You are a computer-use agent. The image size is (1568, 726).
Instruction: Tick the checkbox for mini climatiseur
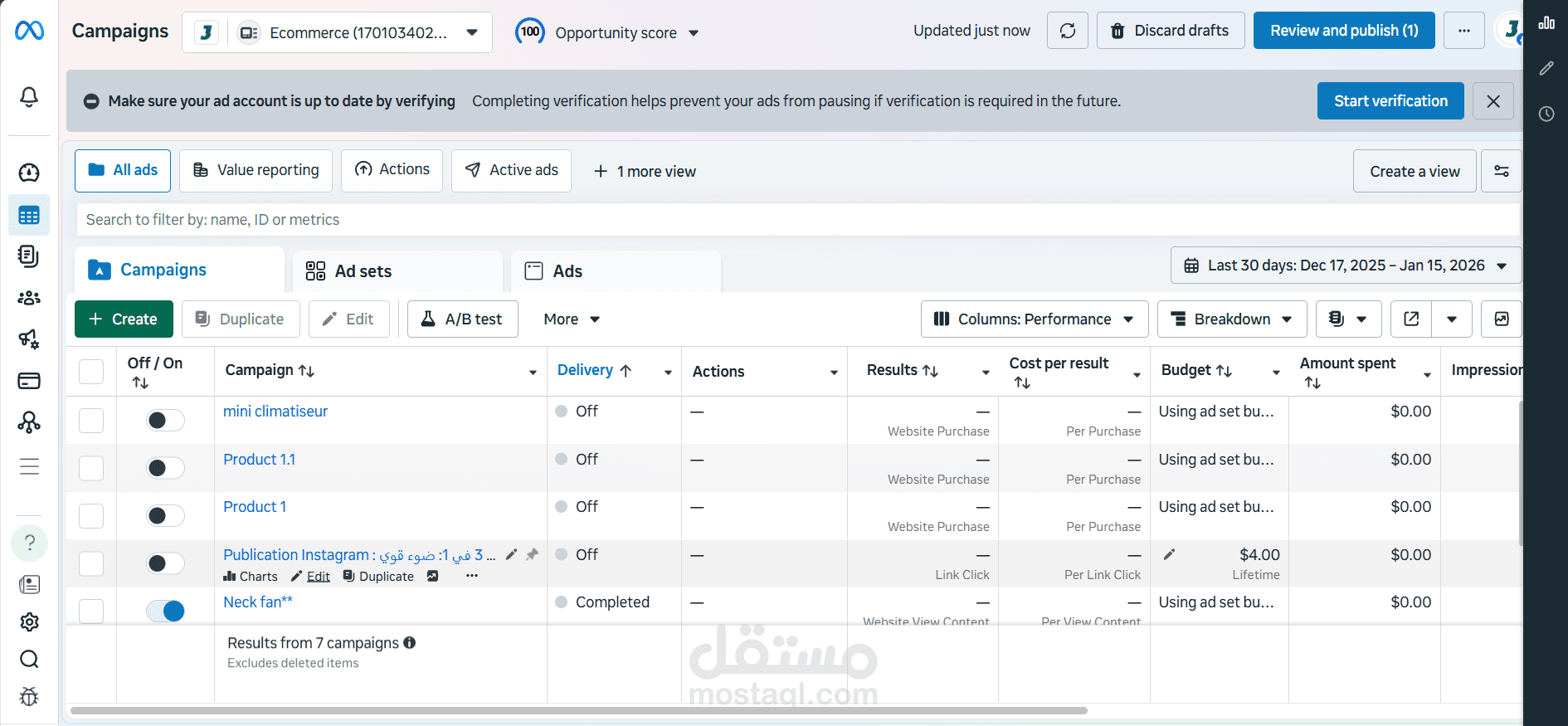coord(91,421)
